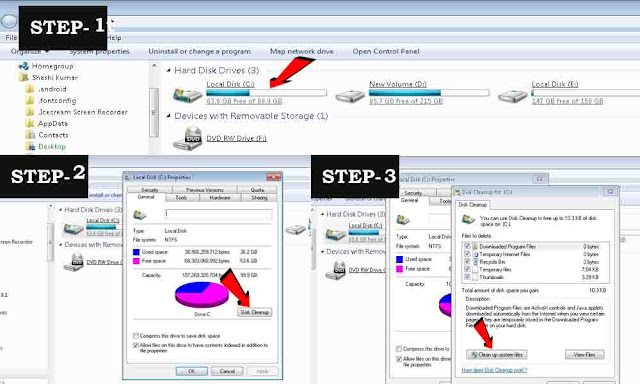Open the File menu
The image size is (640, 384).
tap(11, 38)
